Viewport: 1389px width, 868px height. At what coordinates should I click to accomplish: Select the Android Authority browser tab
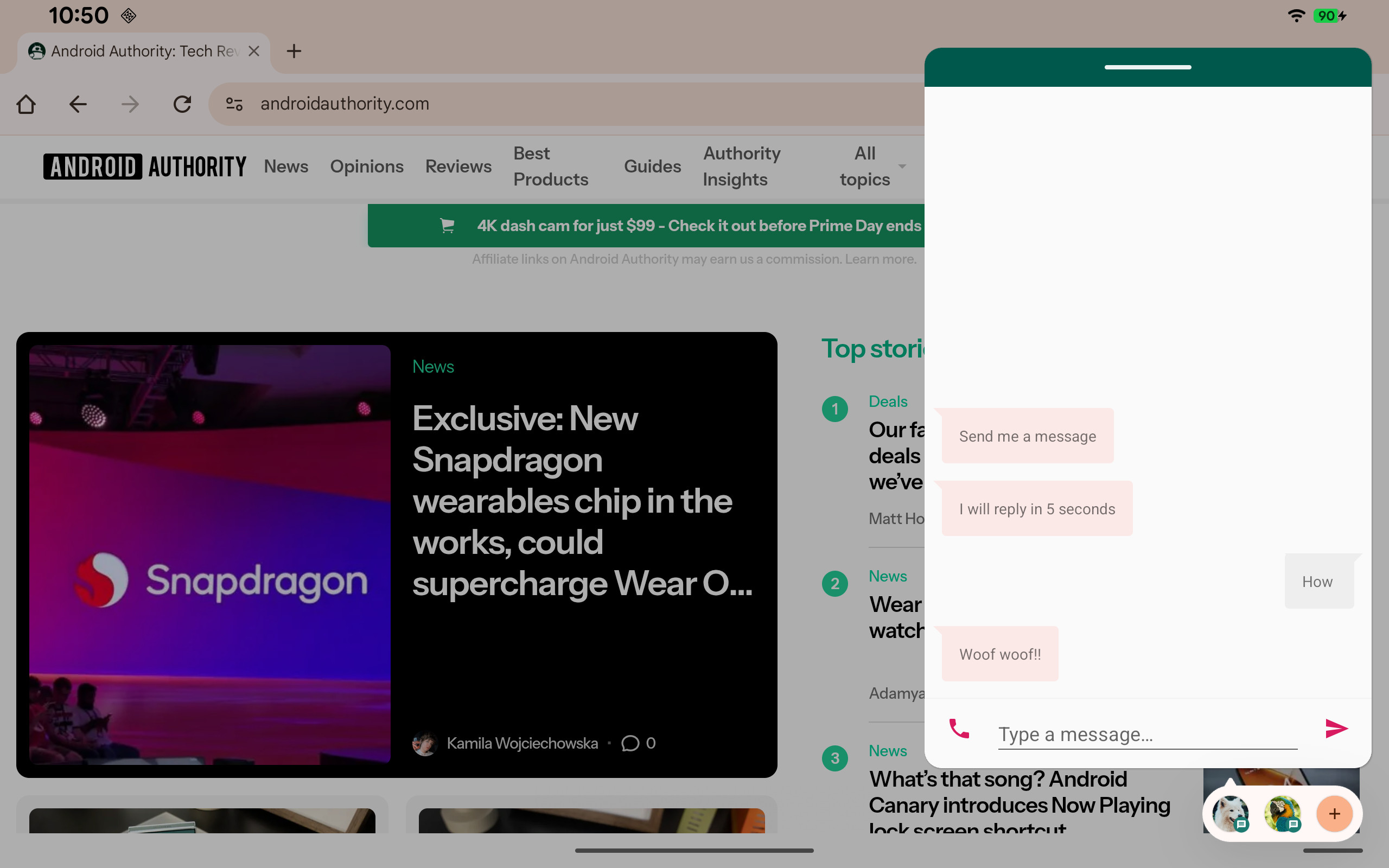click(138, 51)
